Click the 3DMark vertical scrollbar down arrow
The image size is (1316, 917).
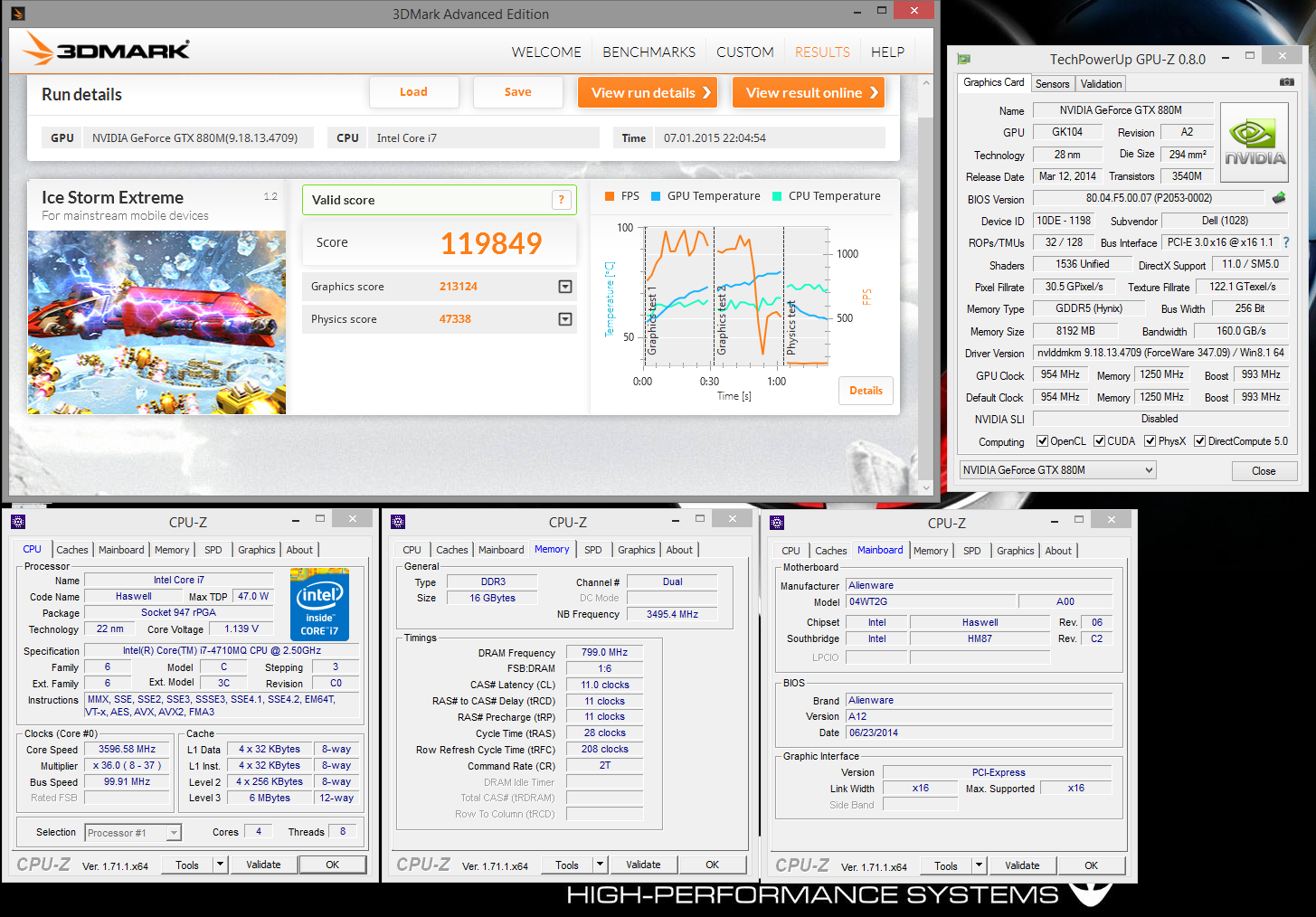pos(925,487)
